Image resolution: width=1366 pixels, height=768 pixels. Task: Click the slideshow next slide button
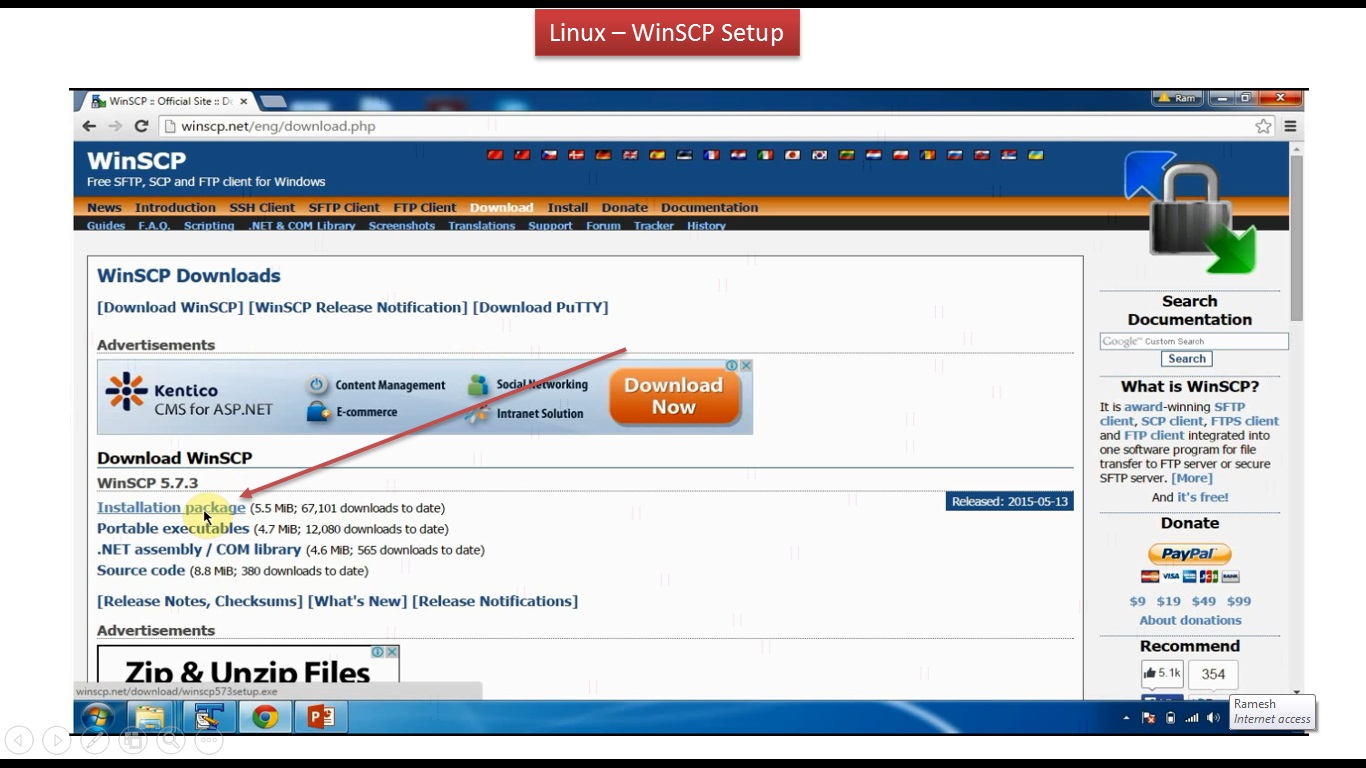pyautogui.click(x=57, y=740)
